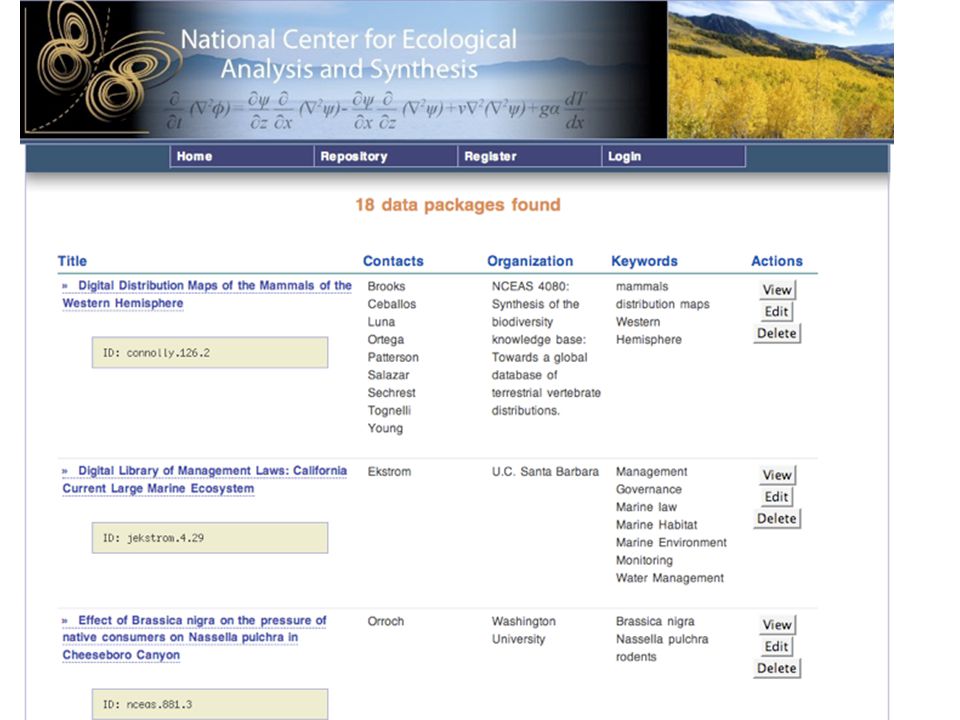Click contact name Salazar
The height and width of the screenshot is (720, 960).
[x=388, y=375]
